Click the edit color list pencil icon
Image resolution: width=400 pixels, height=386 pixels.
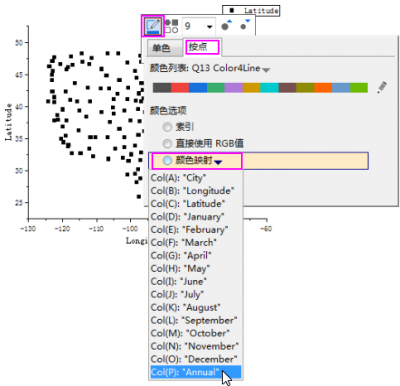[382, 88]
